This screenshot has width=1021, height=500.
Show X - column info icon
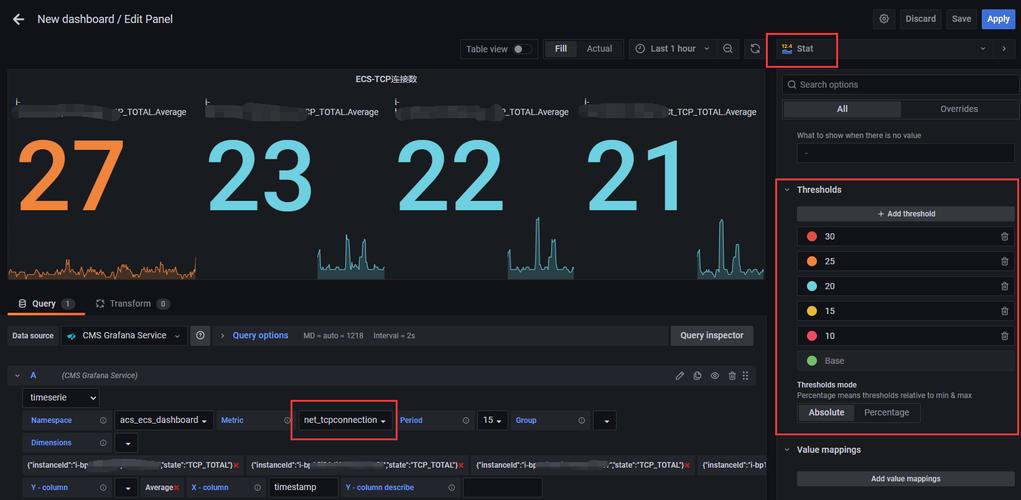click(257, 488)
